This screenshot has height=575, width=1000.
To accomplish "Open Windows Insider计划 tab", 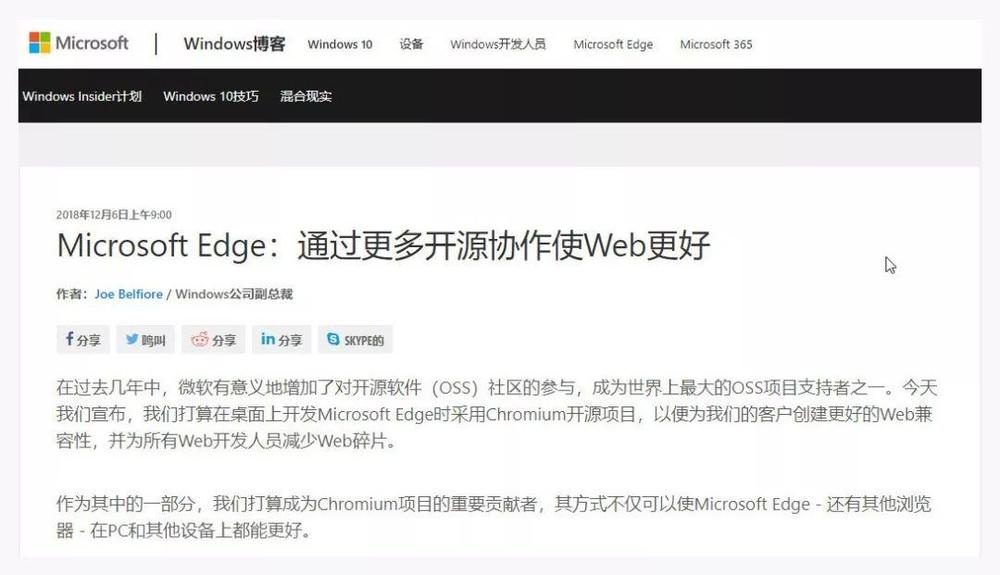I will [x=82, y=96].
